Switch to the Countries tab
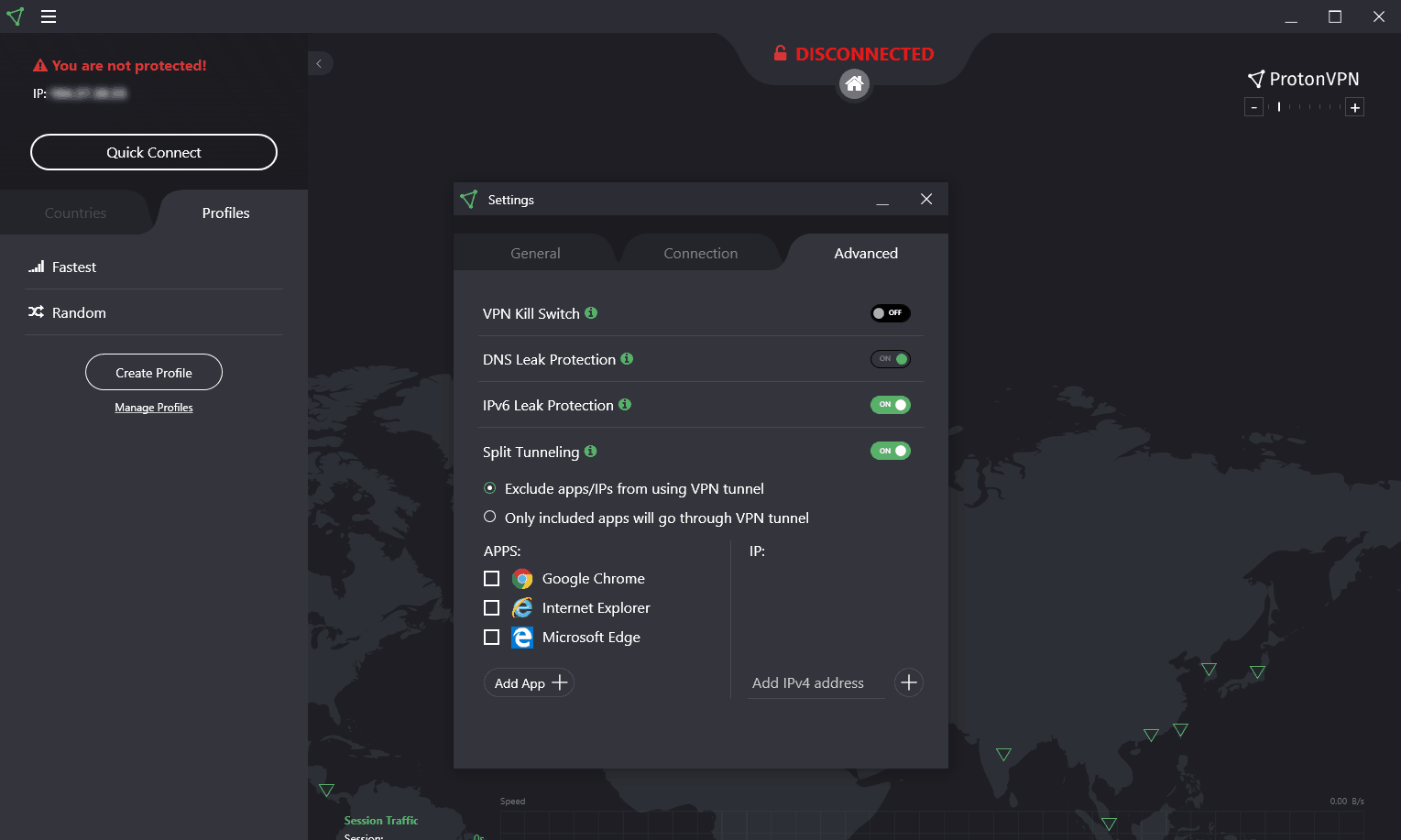The width and height of the screenshot is (1401, 840). pyautogui.click(x=75, y=213)
